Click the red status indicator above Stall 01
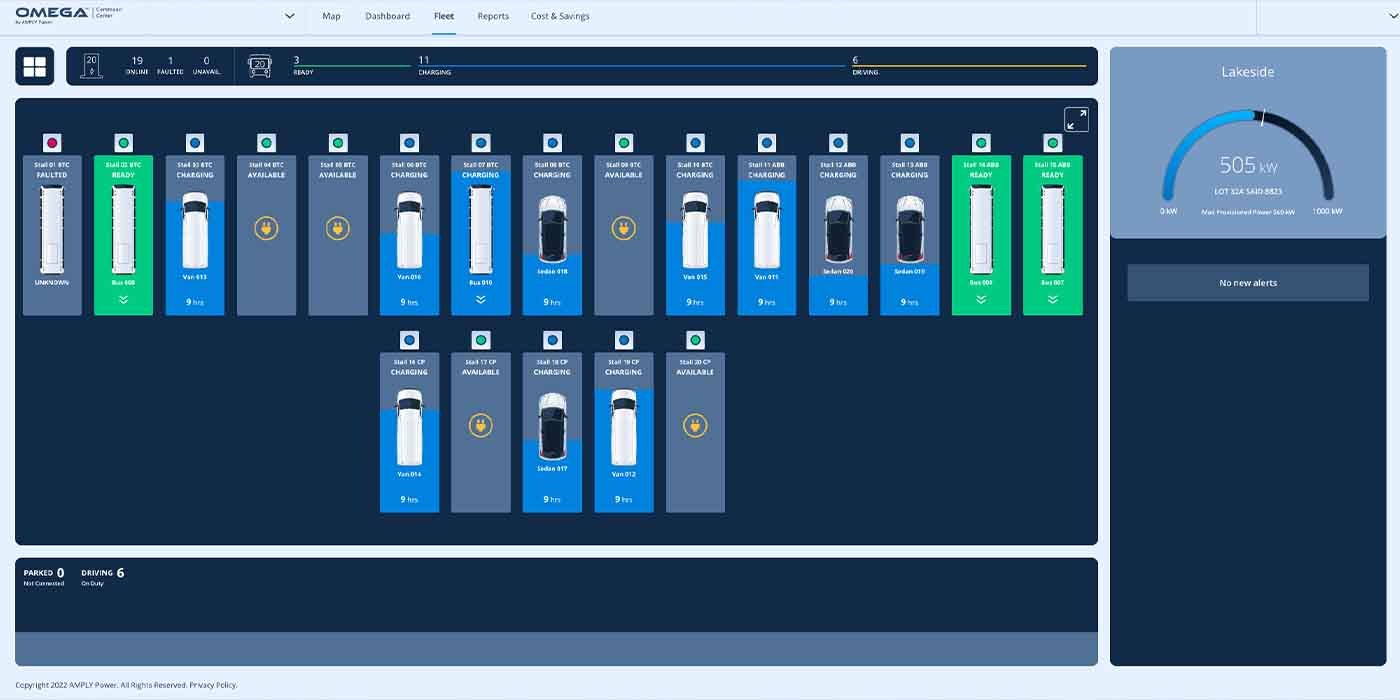Viewport: 1400px width, 700px height. pyautogui.click(x=52, y=143)
